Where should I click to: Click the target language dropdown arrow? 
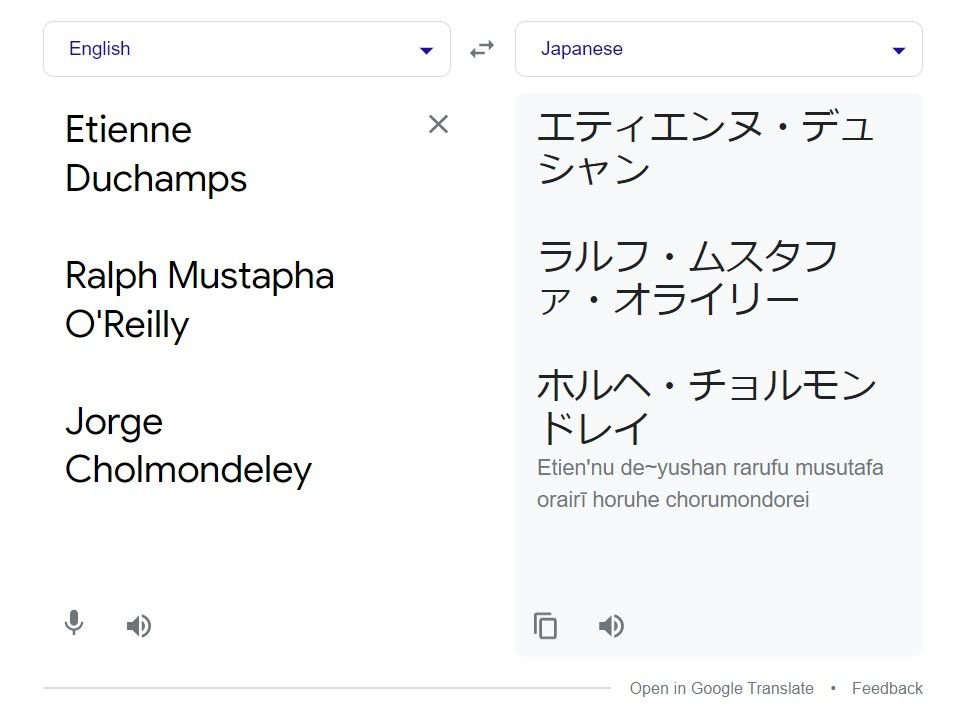point(898,49)
